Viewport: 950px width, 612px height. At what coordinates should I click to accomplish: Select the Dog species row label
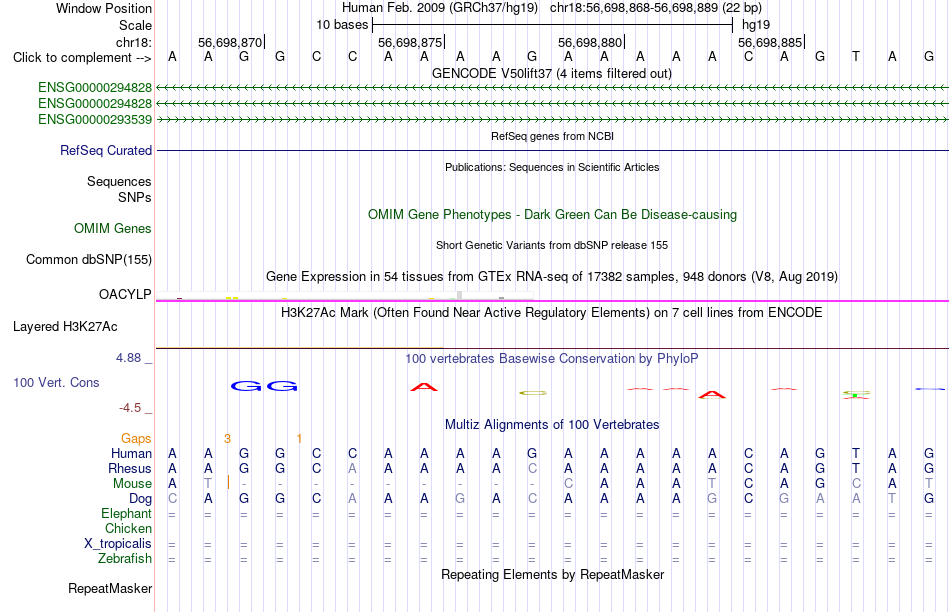pos(140,499)
